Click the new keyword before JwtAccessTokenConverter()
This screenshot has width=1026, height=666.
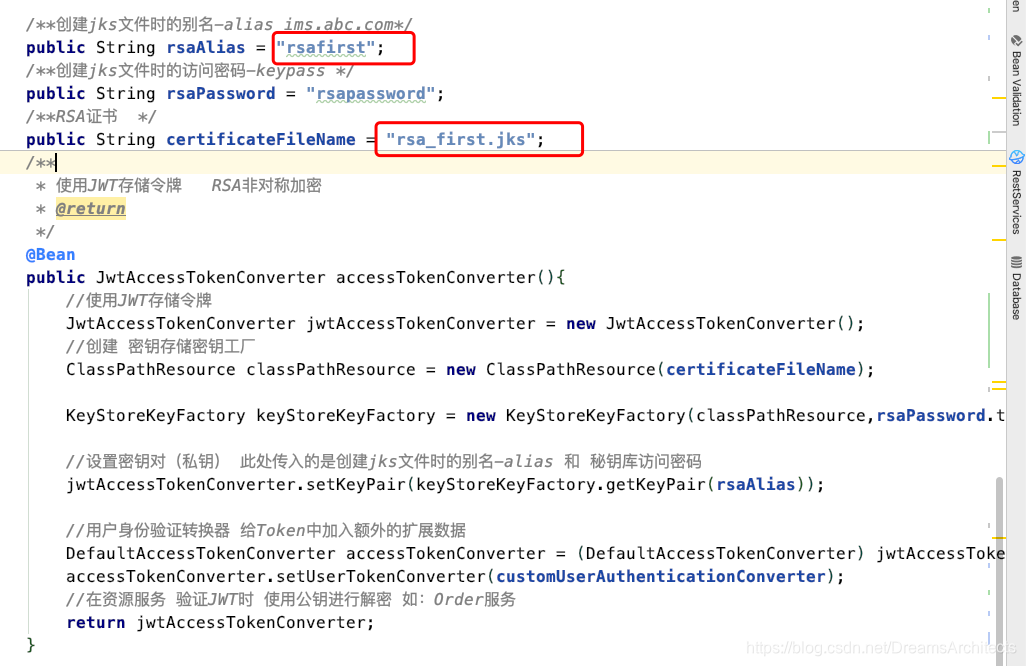coord(580,323)
